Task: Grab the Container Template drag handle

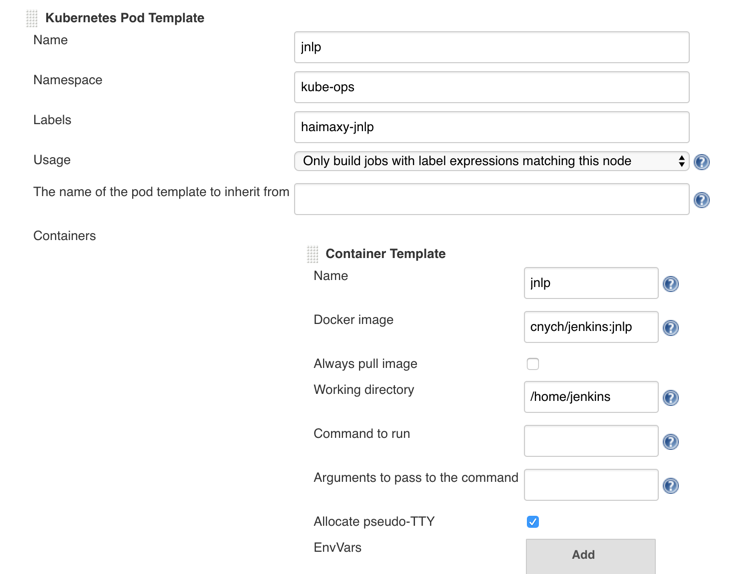Action: [x=313, y=254]
